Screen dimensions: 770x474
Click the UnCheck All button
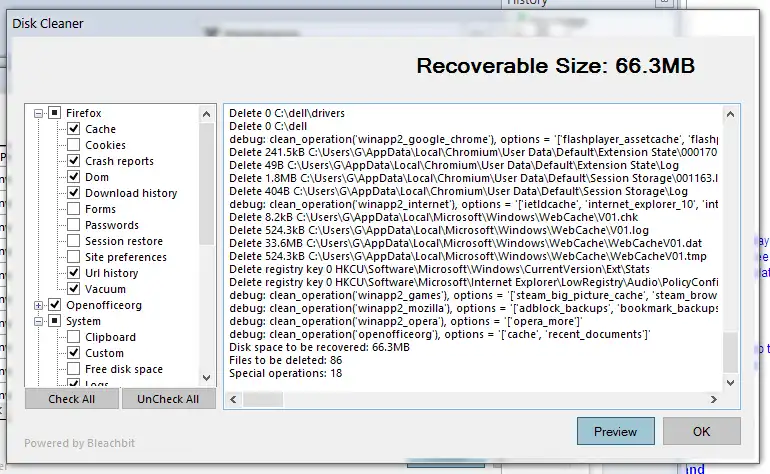pos(168,399)
